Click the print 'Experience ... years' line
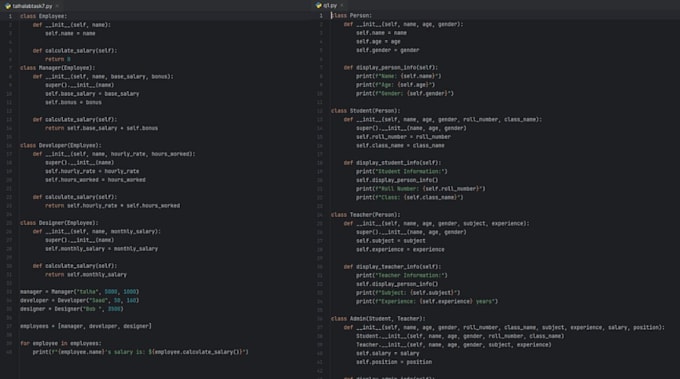Image resolution: width=680 pixels, height=379 pixels. point(427,301)
